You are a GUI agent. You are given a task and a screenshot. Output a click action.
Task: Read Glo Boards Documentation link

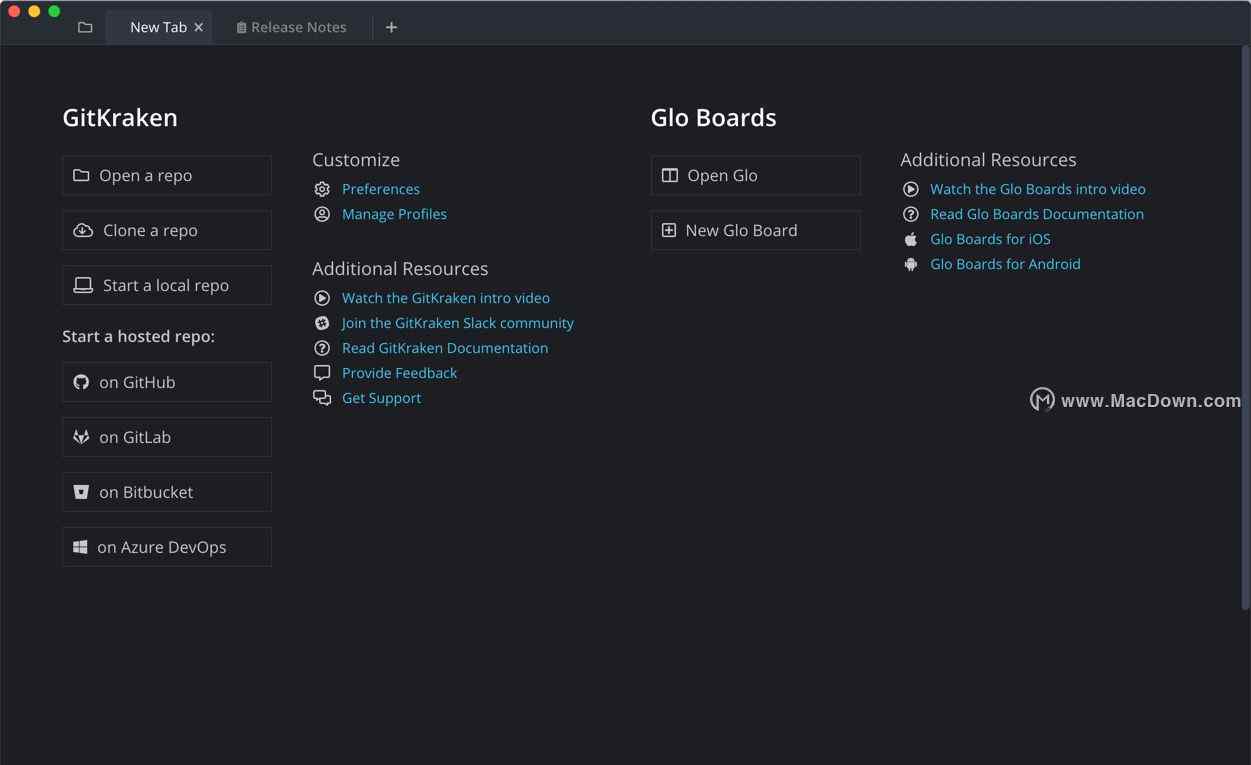1037,214
